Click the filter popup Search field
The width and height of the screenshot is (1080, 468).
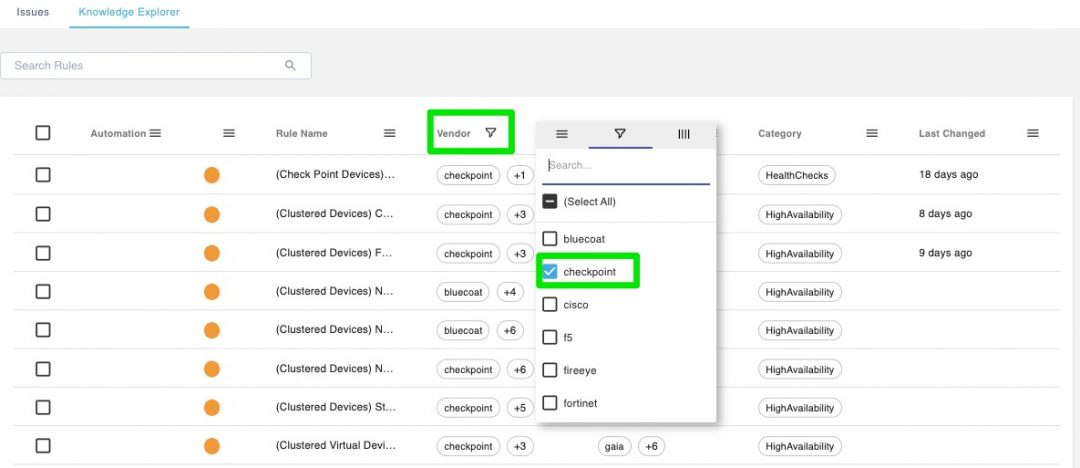click(625, 166)
